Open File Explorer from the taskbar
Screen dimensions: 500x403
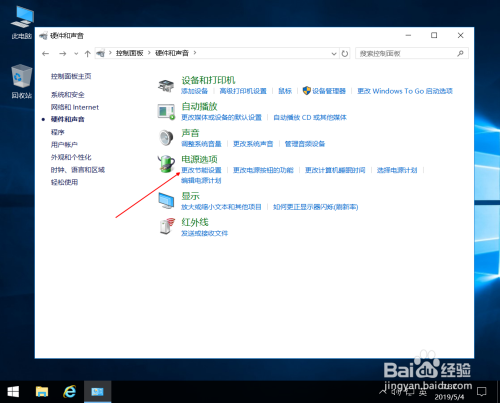click(42, 392)
